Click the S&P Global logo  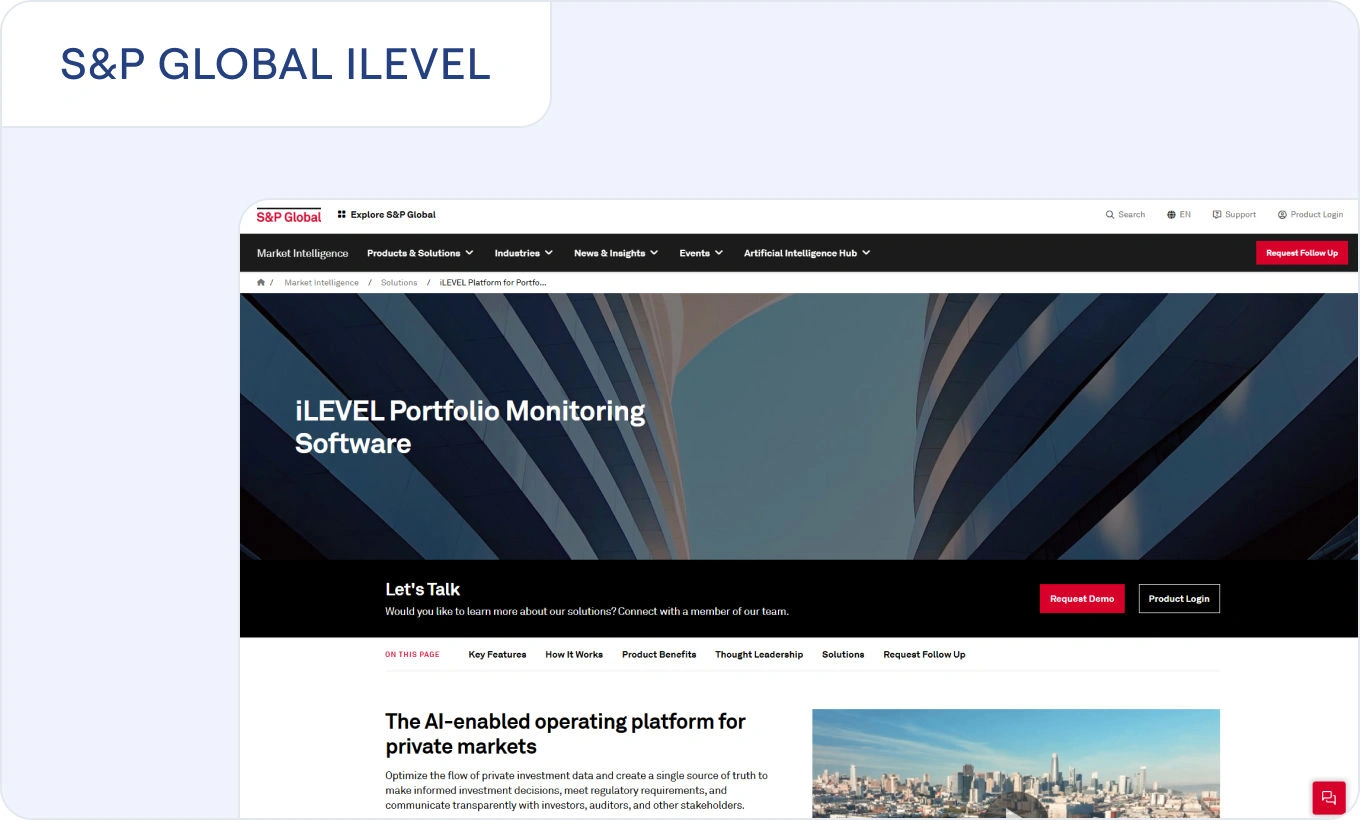289,215
